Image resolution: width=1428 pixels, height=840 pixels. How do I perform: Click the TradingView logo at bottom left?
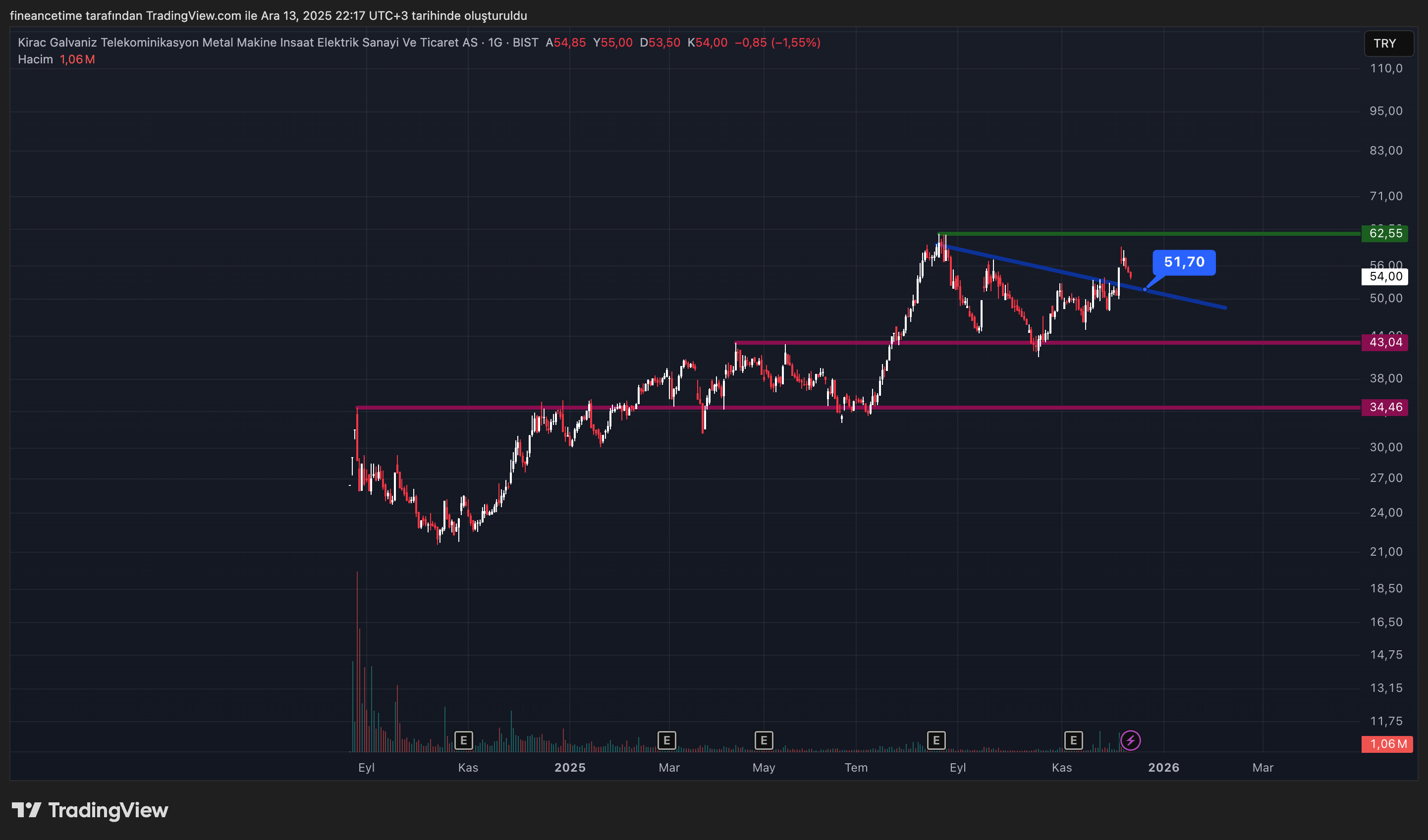[x=90, y=810]
